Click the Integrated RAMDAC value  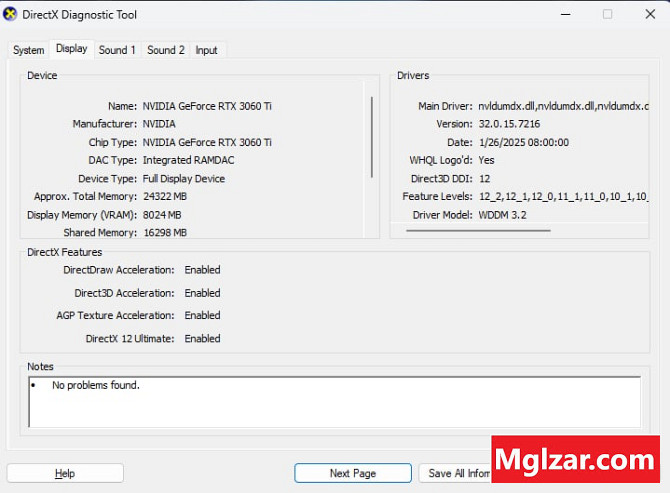[188, 160]
